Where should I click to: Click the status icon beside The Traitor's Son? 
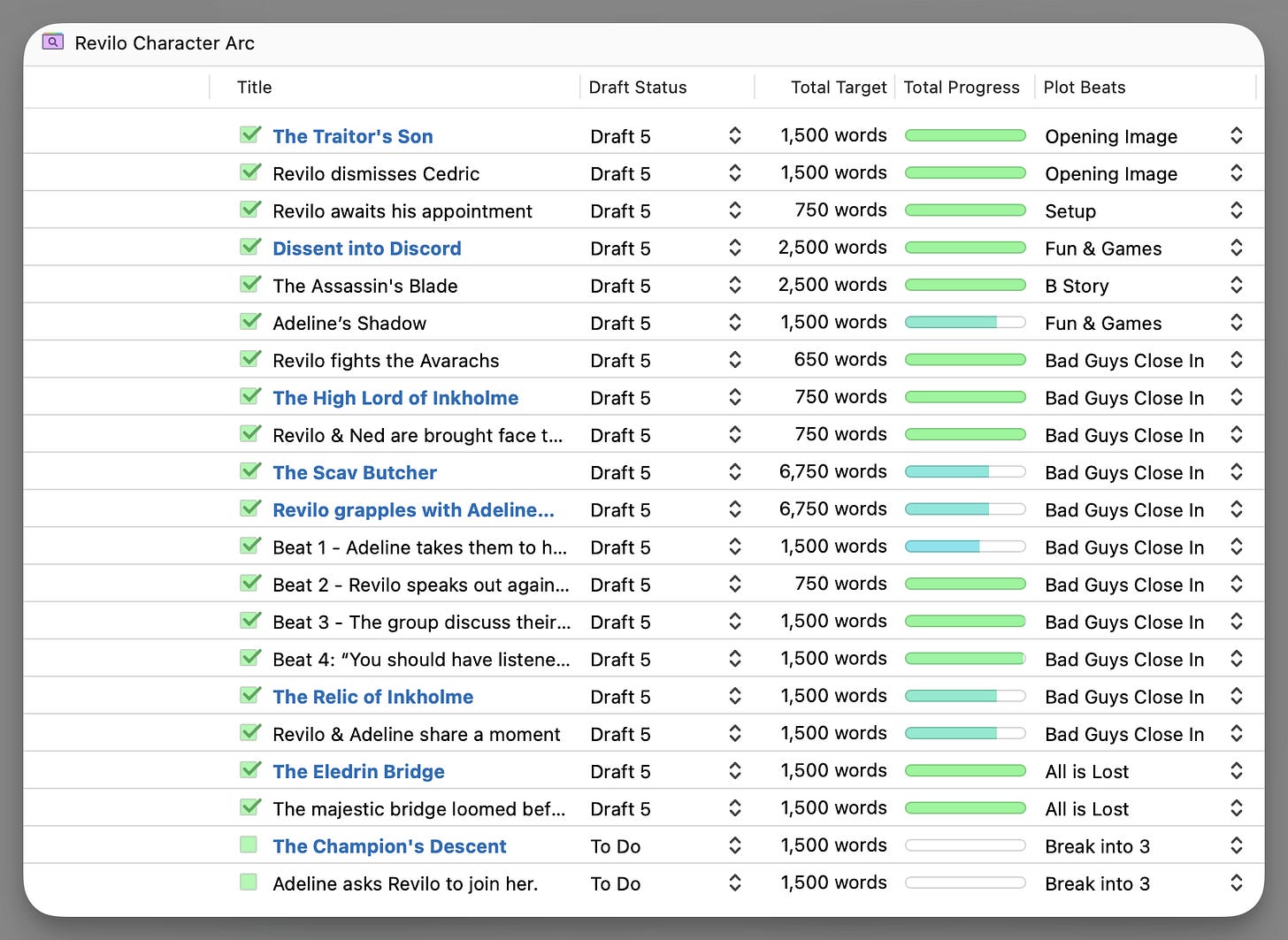[x=250, y=135]
